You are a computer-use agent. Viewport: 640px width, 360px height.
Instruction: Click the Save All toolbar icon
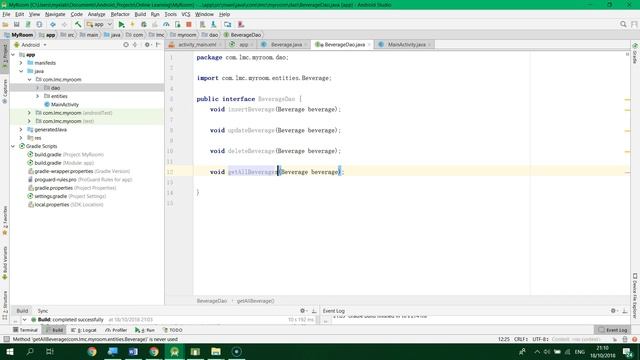point(17,24)
